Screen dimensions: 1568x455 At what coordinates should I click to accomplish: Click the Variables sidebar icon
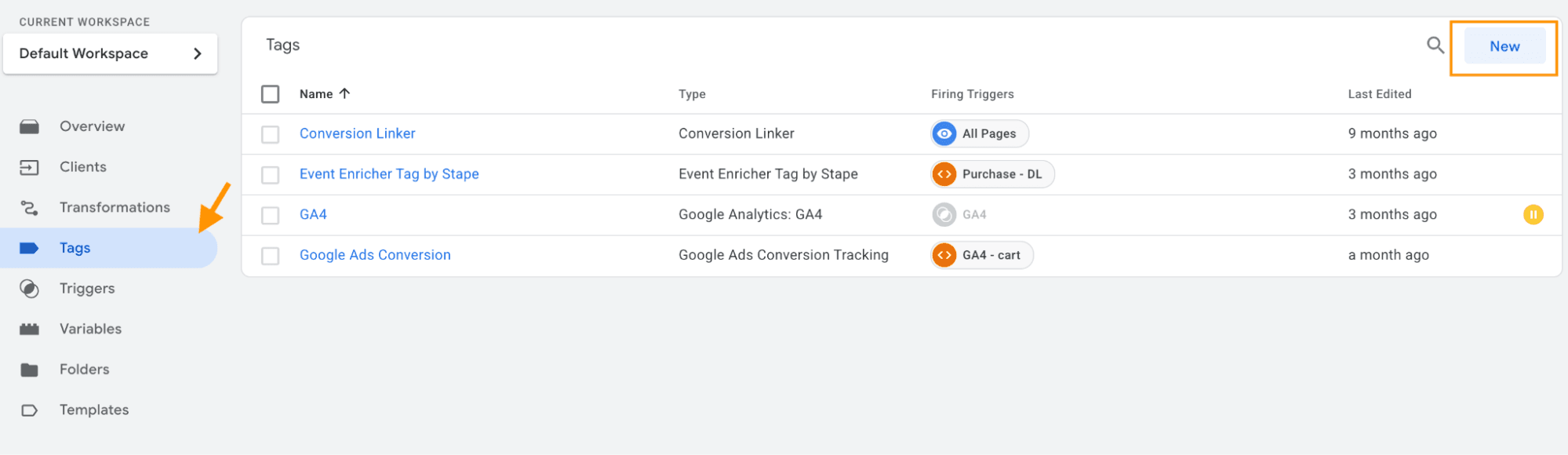30,329
